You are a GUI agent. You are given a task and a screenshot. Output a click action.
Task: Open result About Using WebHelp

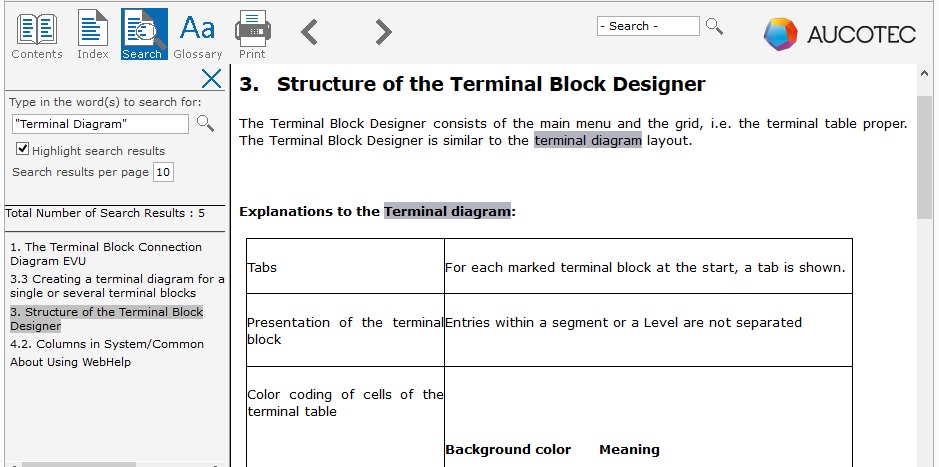pyautogui.click(x=70, y=362)
